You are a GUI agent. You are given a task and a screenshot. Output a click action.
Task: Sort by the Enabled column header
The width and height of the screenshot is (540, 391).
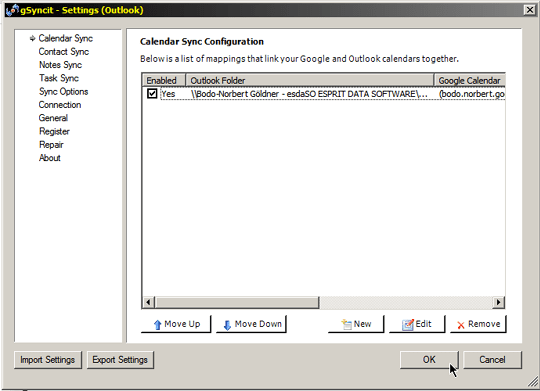pos(164,80)
